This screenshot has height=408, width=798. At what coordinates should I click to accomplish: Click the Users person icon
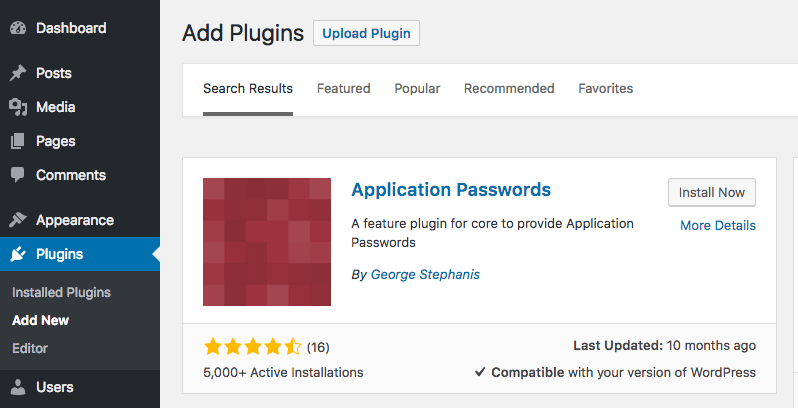[x=18, y=387]
